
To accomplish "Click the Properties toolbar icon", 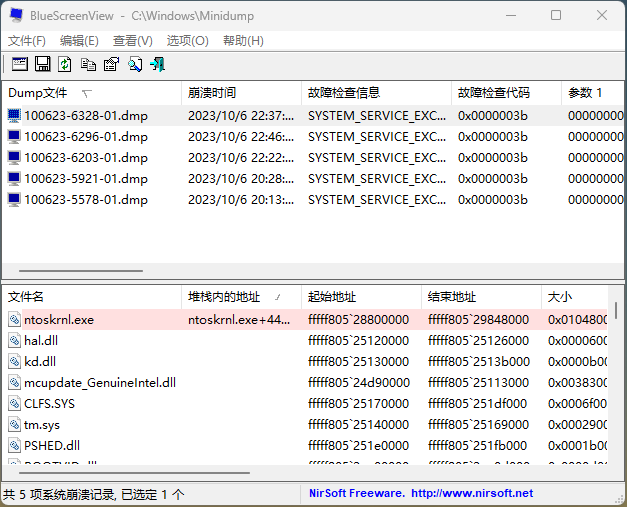I will (111, 64).
